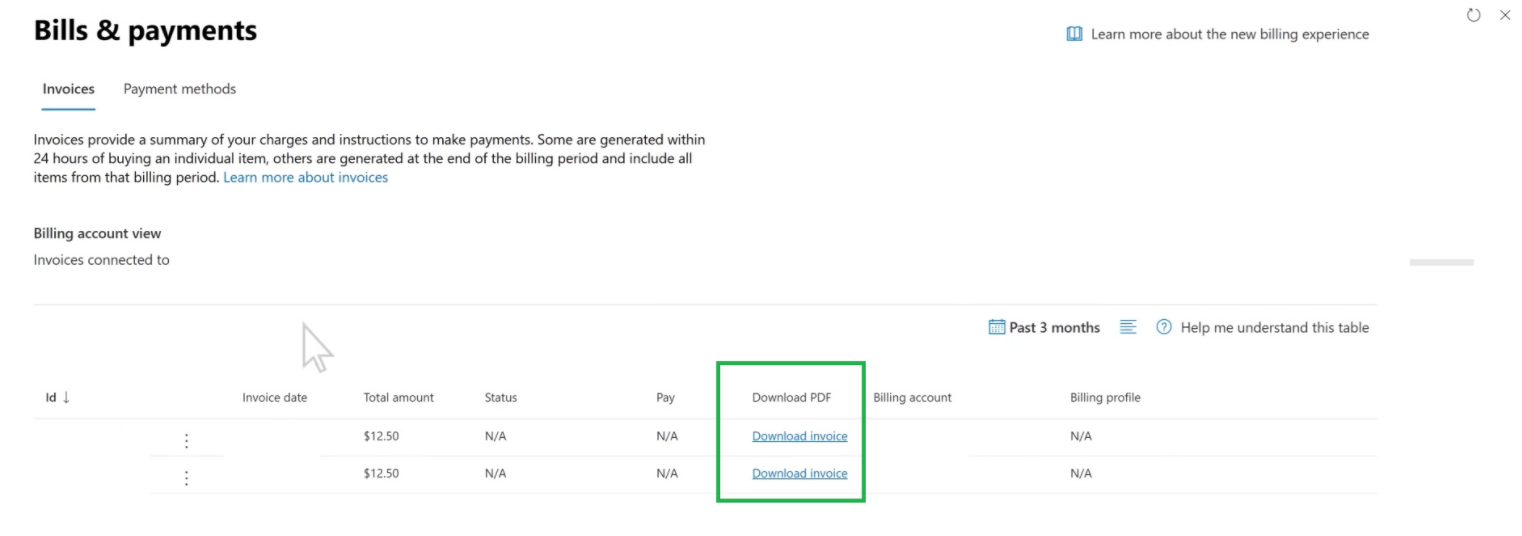1522x536 pixels.
Task: Open more options menu for first invoice row
Action: click(x=186, y=441)
